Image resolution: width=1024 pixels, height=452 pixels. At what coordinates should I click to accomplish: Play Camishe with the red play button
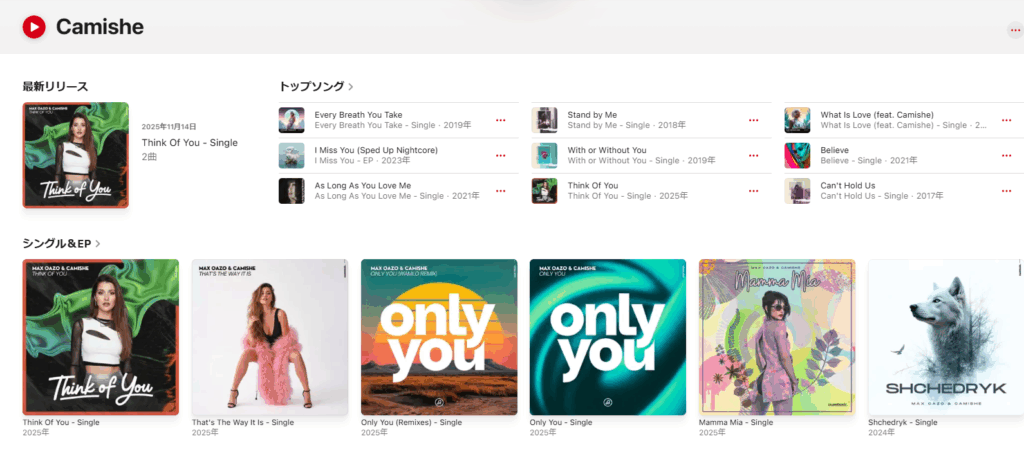pos(33,27)
